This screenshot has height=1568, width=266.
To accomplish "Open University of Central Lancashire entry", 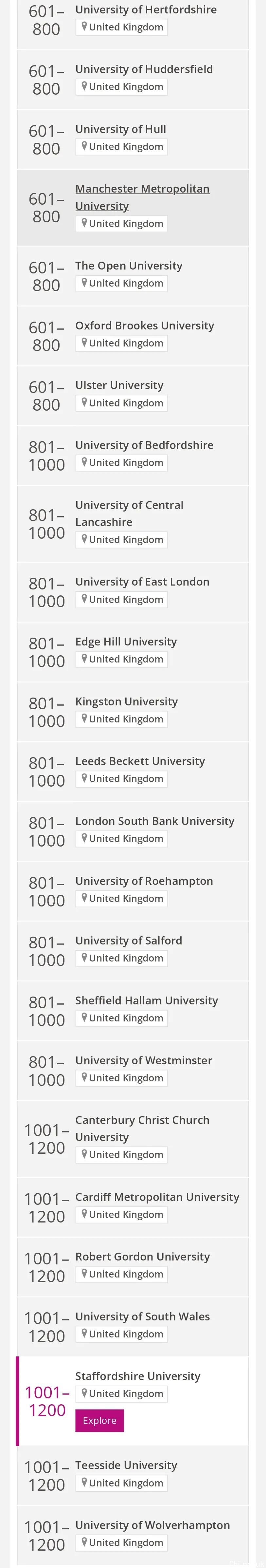I will 129,513.
